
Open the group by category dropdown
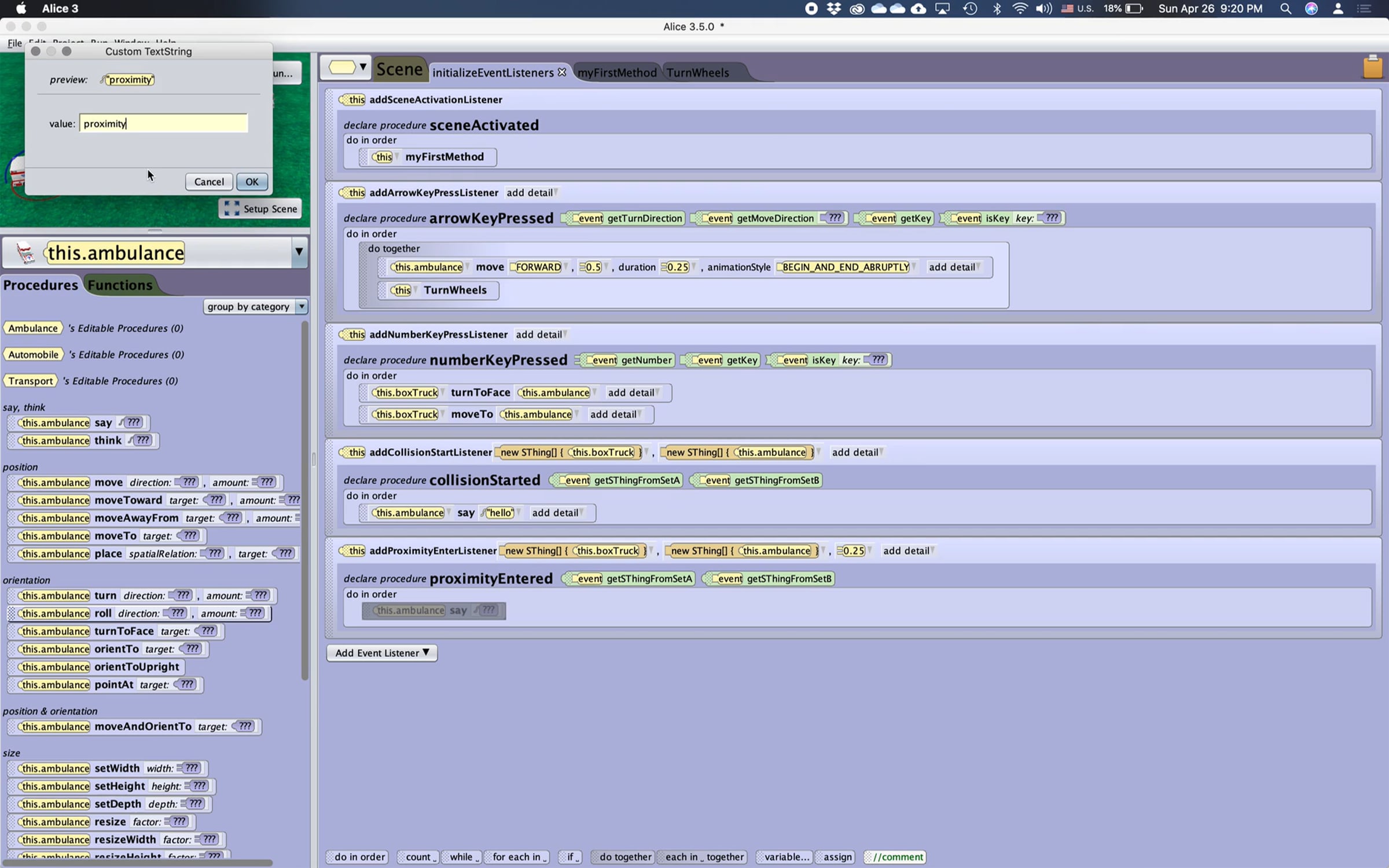click(x=255, y=306)
